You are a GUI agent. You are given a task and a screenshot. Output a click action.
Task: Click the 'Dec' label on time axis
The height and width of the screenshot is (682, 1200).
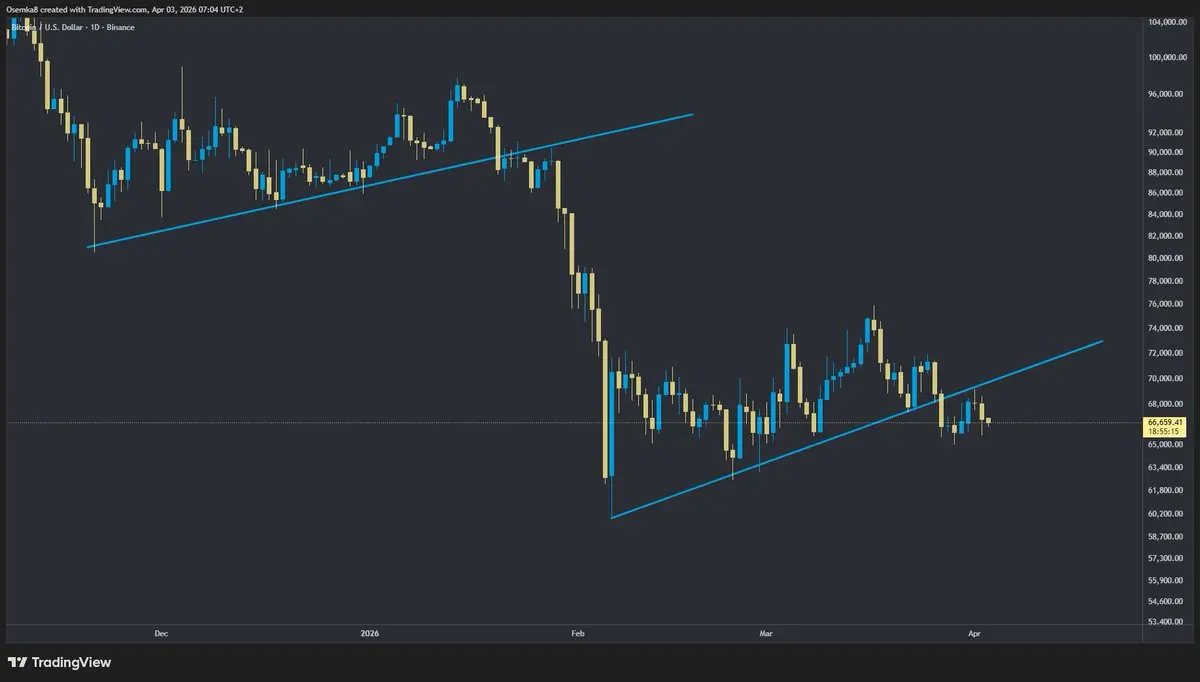(x=161, y=633)
